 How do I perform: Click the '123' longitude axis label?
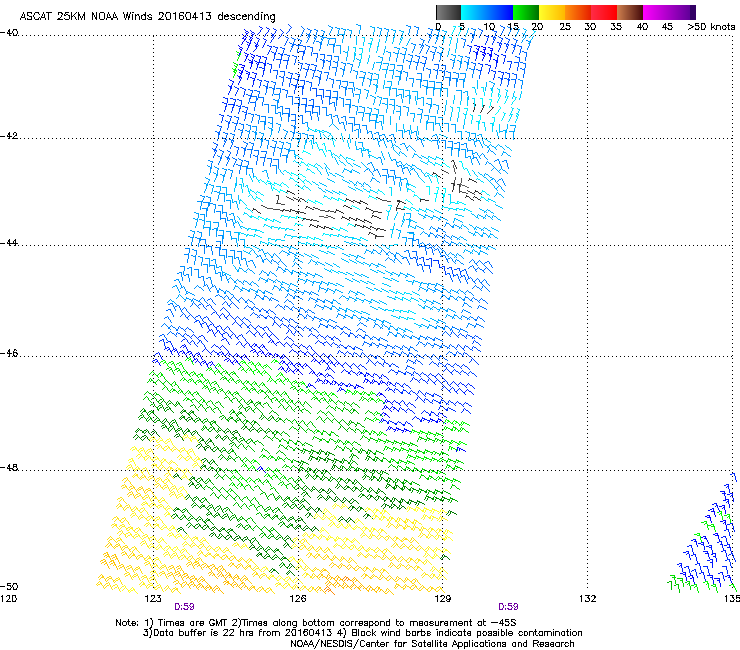[153, 599]
